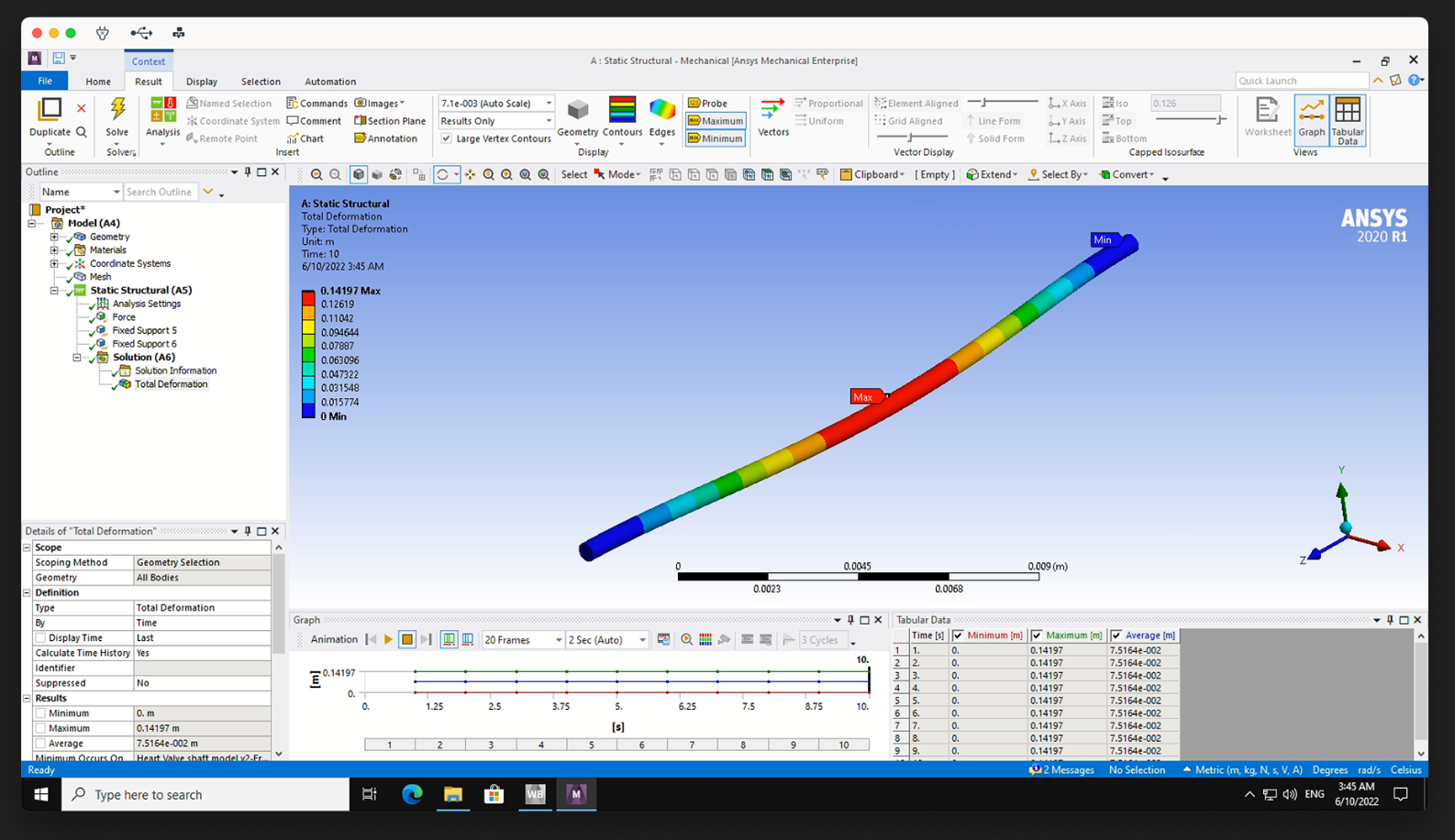The image size is (1455, 840).
Task: Open the Name filter dropdown in Outline
Action: 81,192
